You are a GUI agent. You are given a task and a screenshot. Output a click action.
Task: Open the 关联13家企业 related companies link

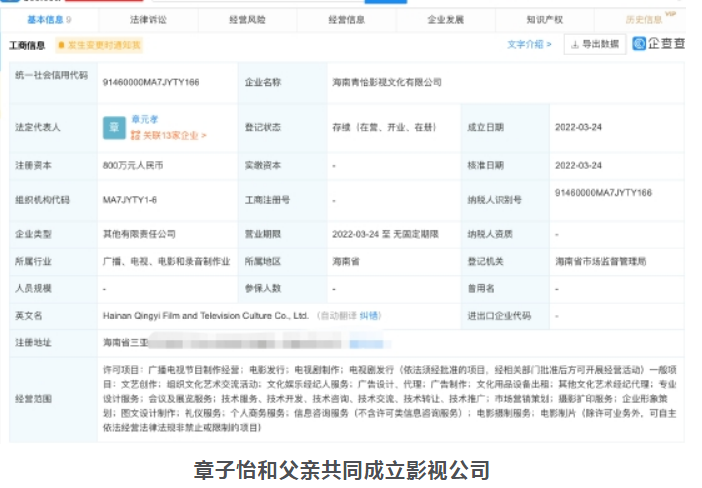170,135
